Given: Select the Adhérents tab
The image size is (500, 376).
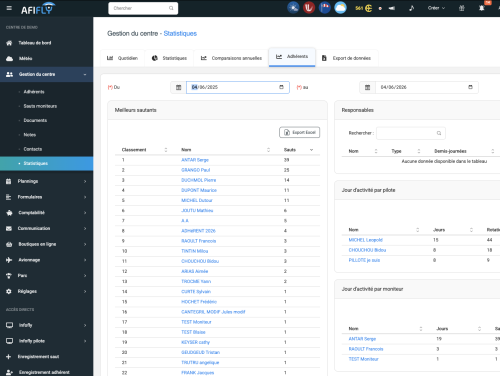Looking at the screenshot, I should tap(292, 57).
